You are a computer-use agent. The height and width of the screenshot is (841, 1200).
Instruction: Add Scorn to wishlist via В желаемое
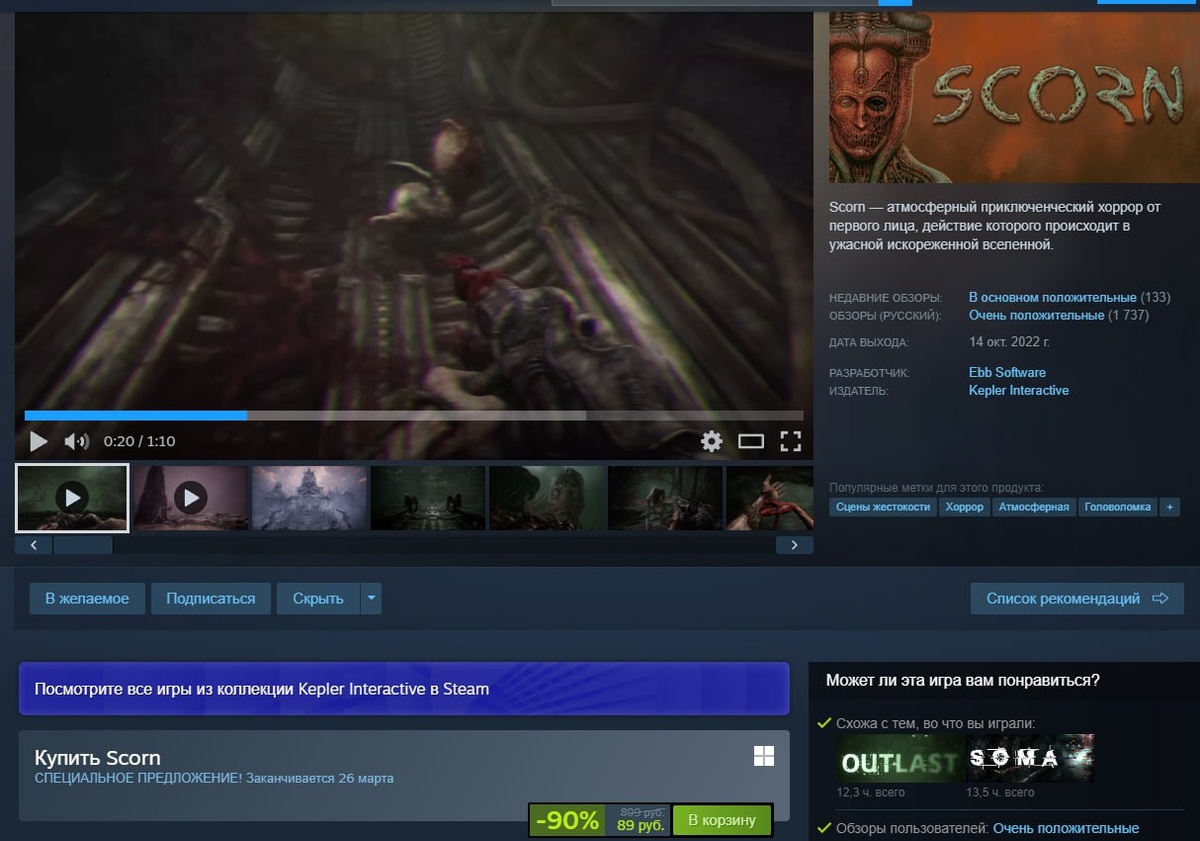(87, 599)
